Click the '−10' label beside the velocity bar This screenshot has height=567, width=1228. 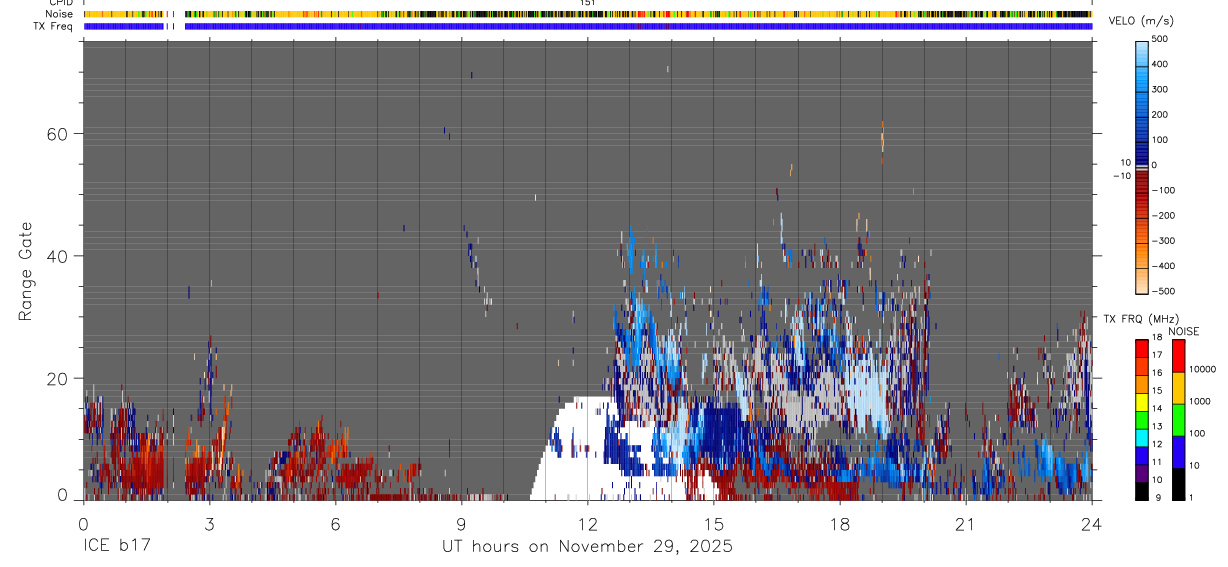[1120, 176]
